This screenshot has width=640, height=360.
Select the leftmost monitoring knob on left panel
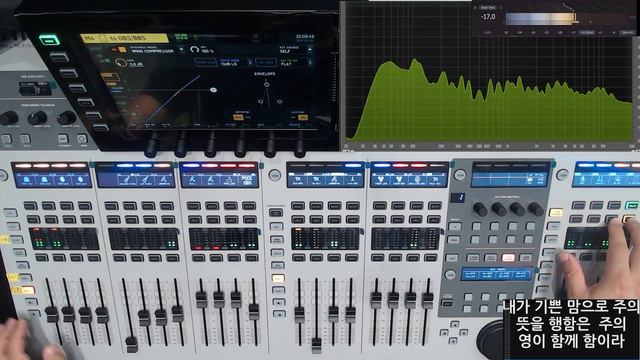coord(9,118)
